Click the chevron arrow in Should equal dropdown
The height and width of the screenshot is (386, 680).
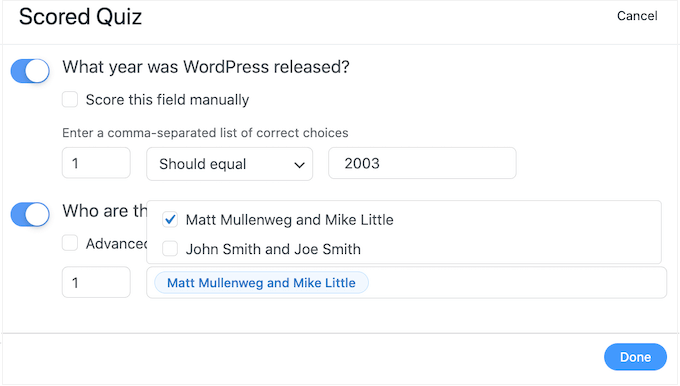(x=299, y=165)
